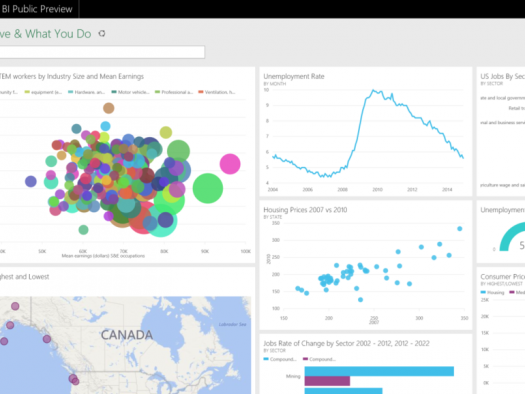Open the US Jobs By Sector tile title
The image size is (525, 394).
click(502, 76)
